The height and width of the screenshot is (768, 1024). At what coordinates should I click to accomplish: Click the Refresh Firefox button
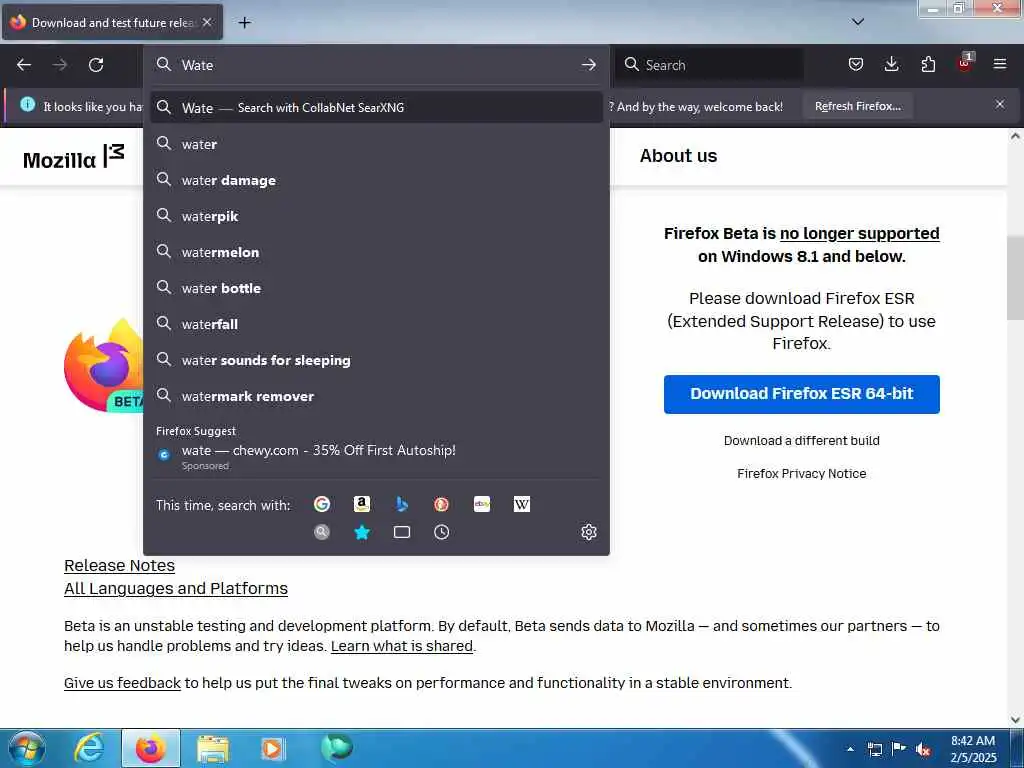coord(857,106)
